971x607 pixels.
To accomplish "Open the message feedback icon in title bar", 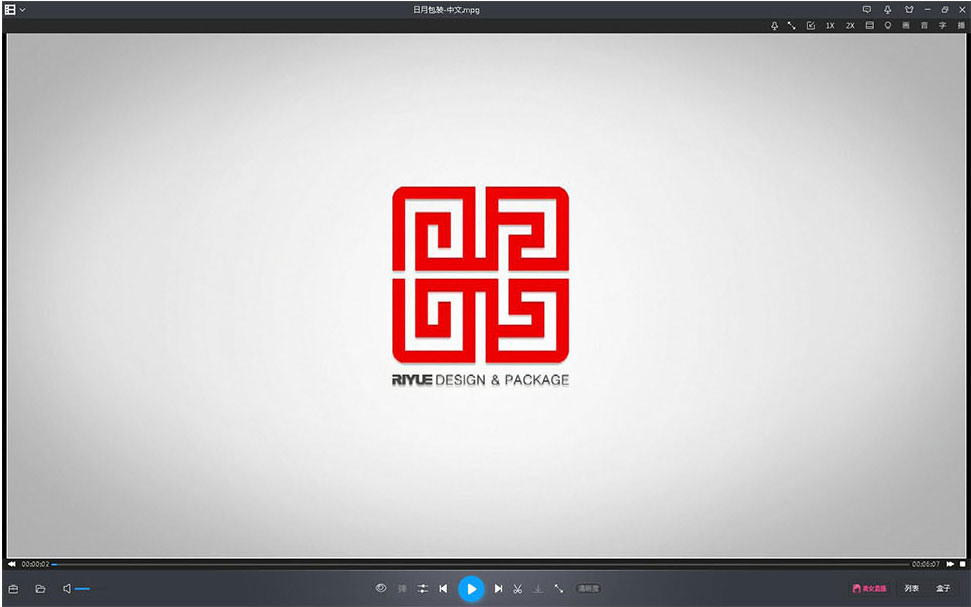I will coord(867,10).
